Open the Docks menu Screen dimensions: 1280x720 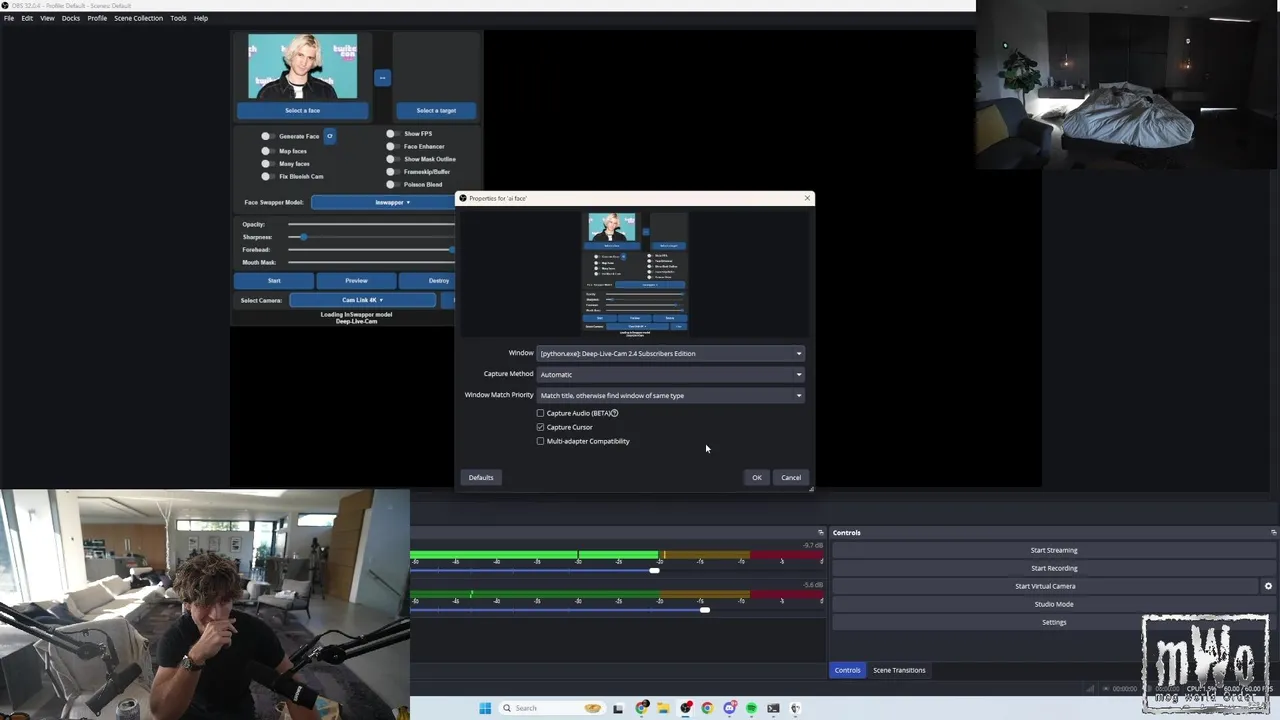[x=71, y=18]
